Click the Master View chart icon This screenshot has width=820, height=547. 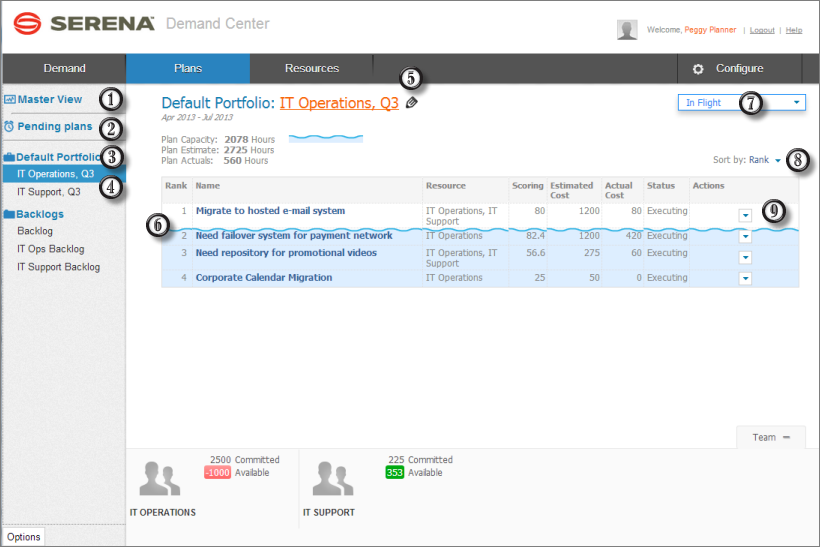pyautogui.click(x=9, y=100)
